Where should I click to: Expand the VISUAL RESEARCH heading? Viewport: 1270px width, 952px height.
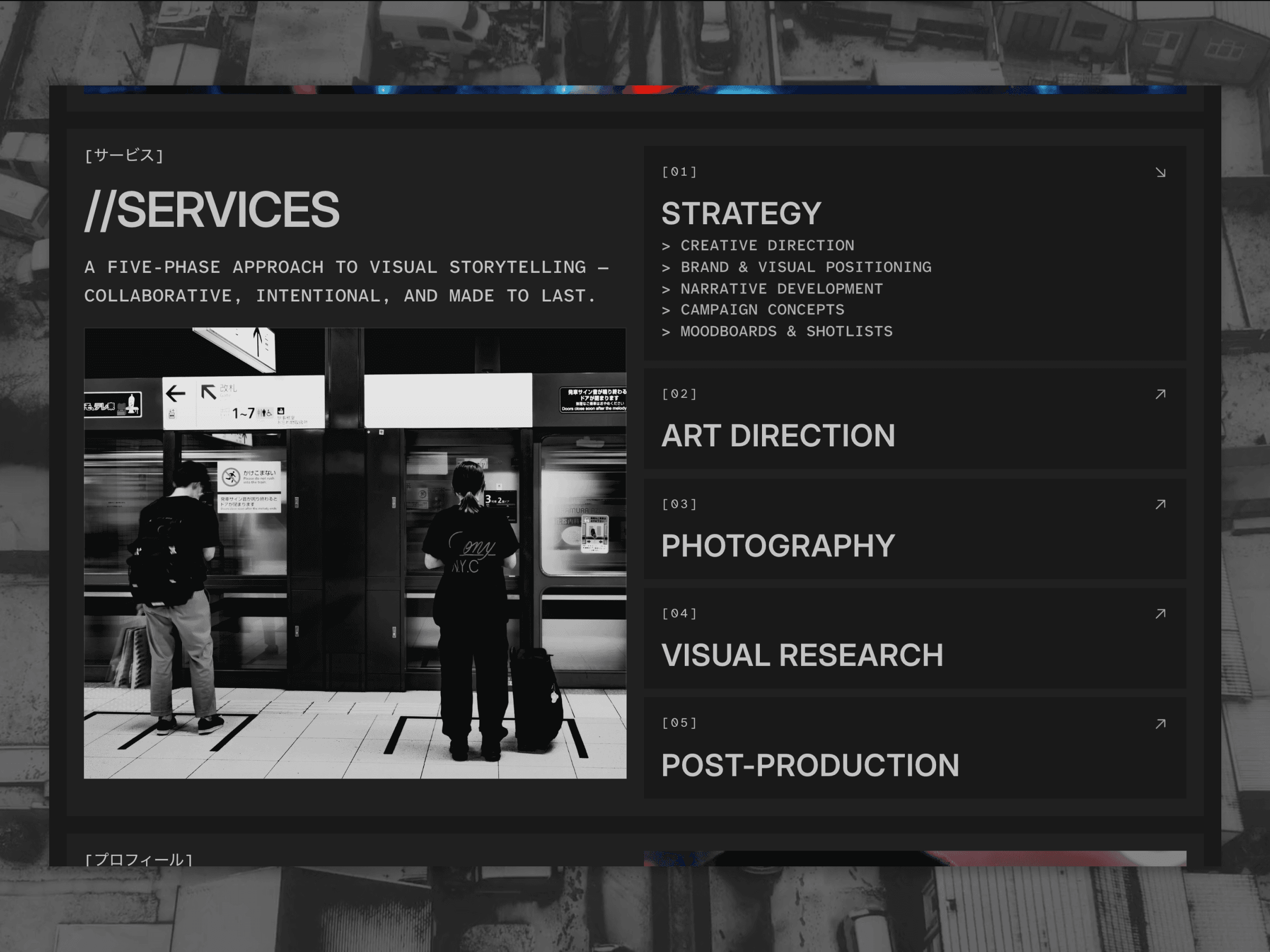(x=802, y=655)
